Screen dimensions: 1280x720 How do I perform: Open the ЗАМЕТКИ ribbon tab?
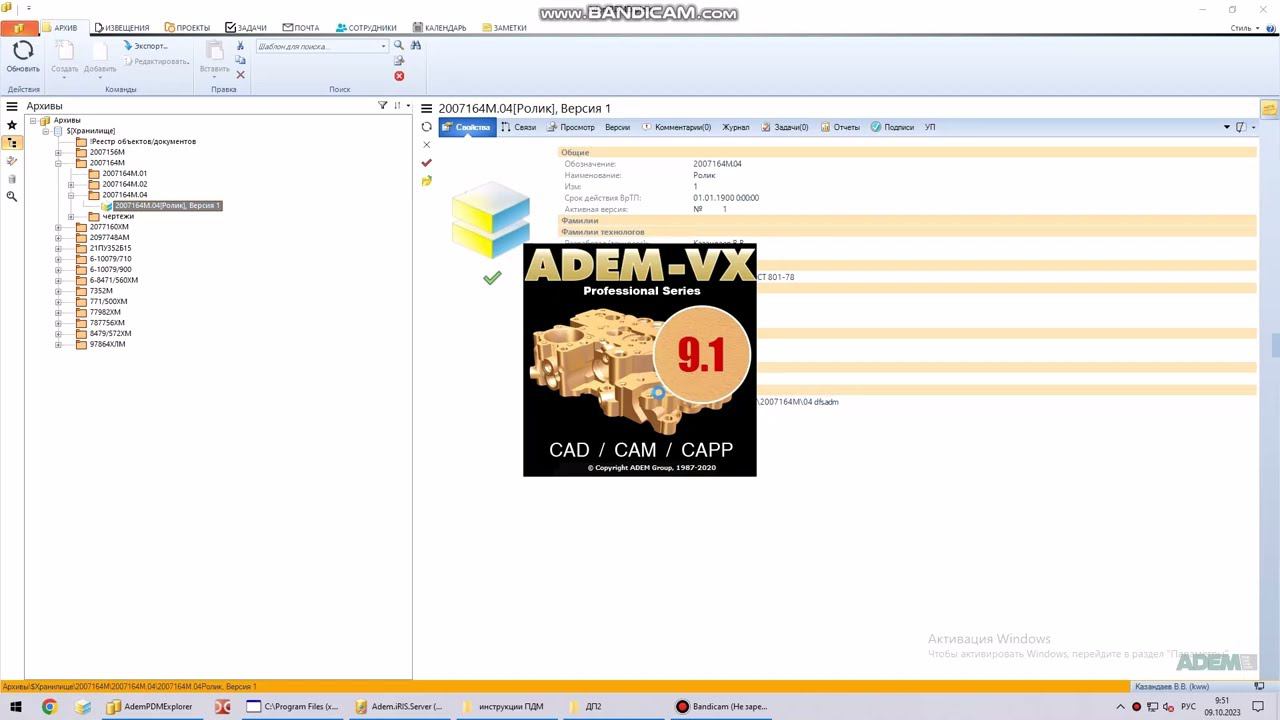point(504,28)
